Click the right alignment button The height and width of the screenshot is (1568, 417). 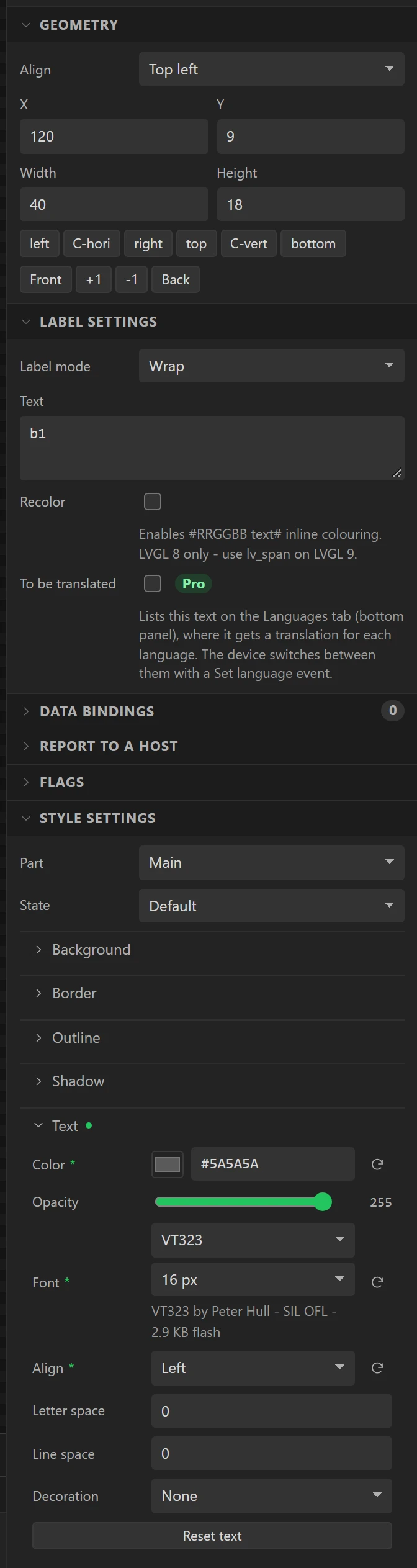pos(148,243)
